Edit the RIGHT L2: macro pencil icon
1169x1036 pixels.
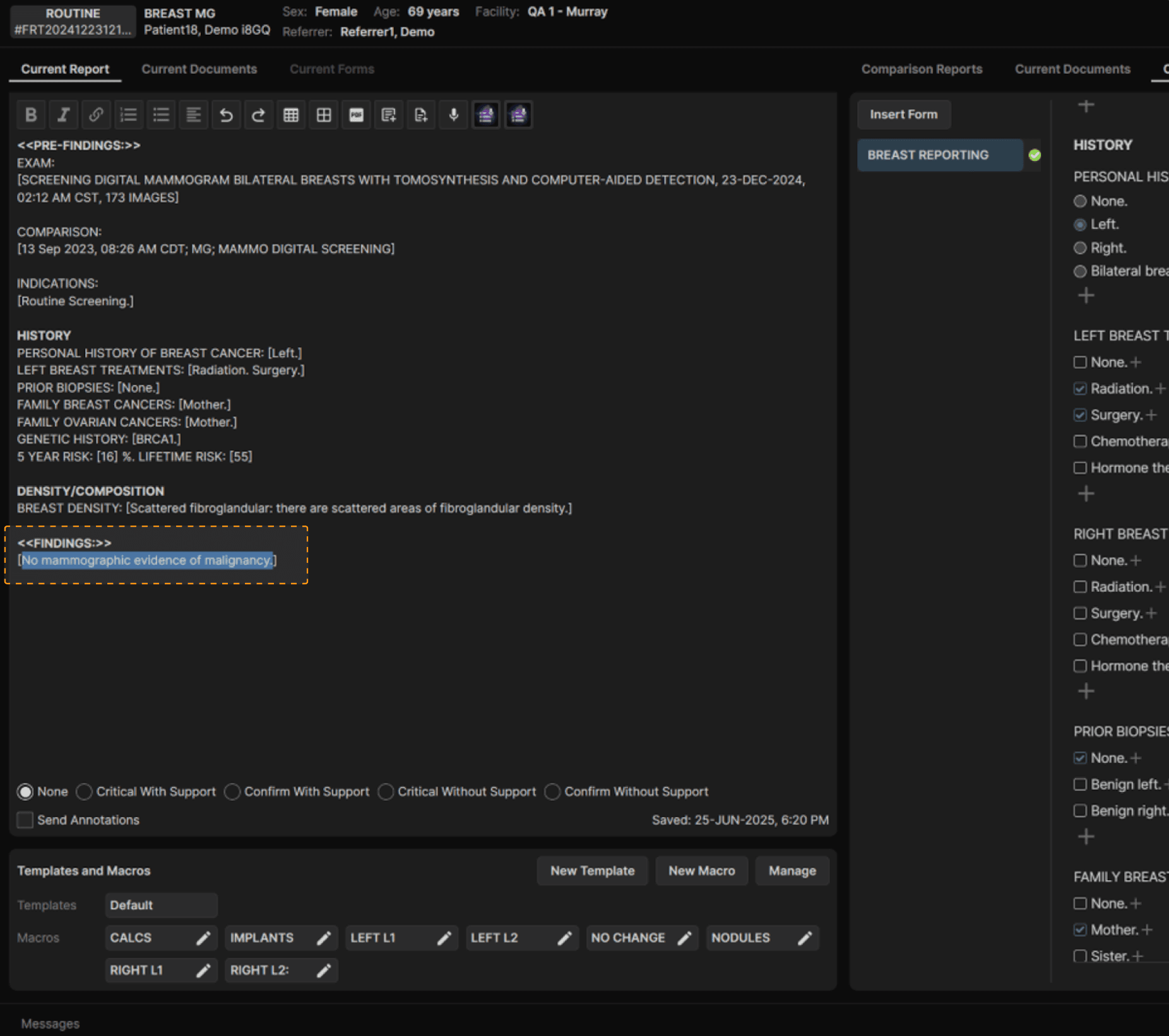(x=324, y=971)
